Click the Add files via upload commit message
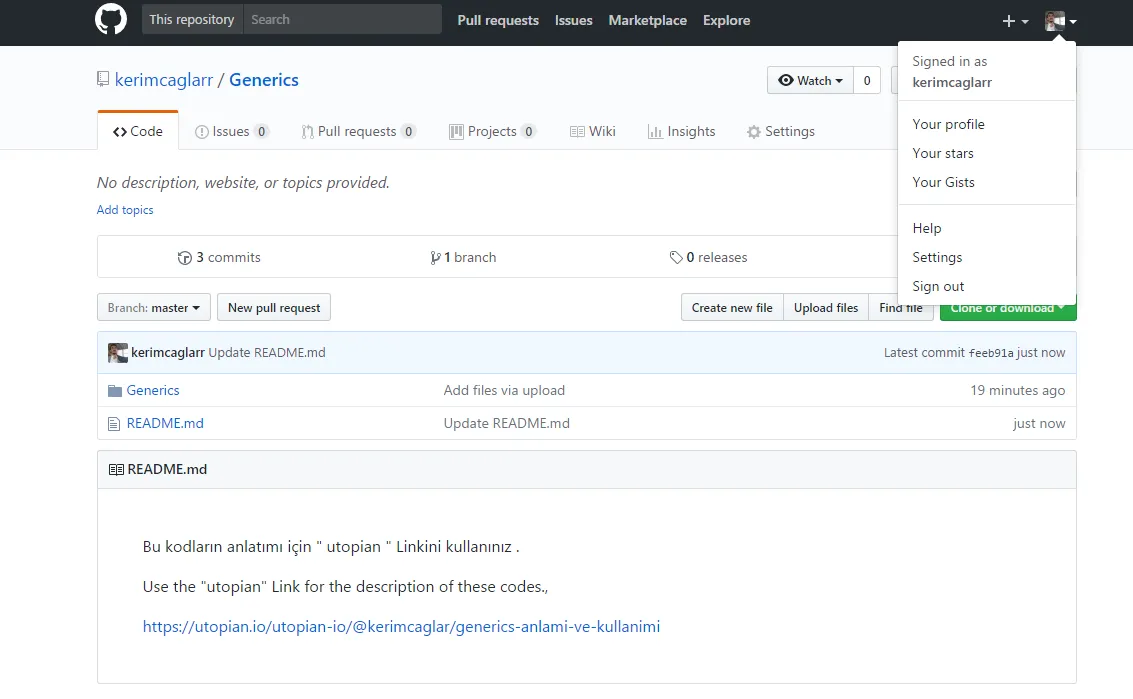 pos(504,390)
